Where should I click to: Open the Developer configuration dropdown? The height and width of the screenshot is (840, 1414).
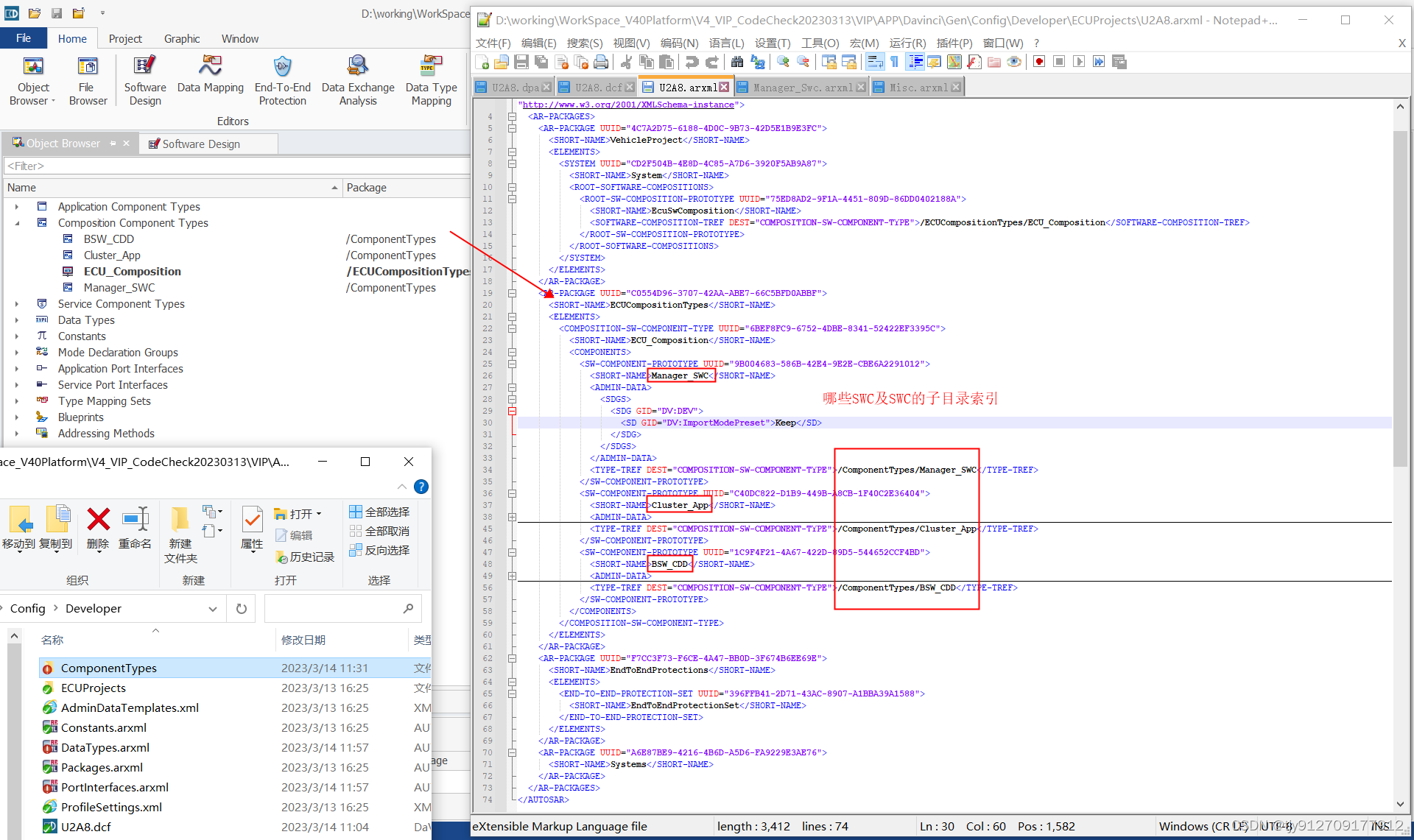[213, 608]
